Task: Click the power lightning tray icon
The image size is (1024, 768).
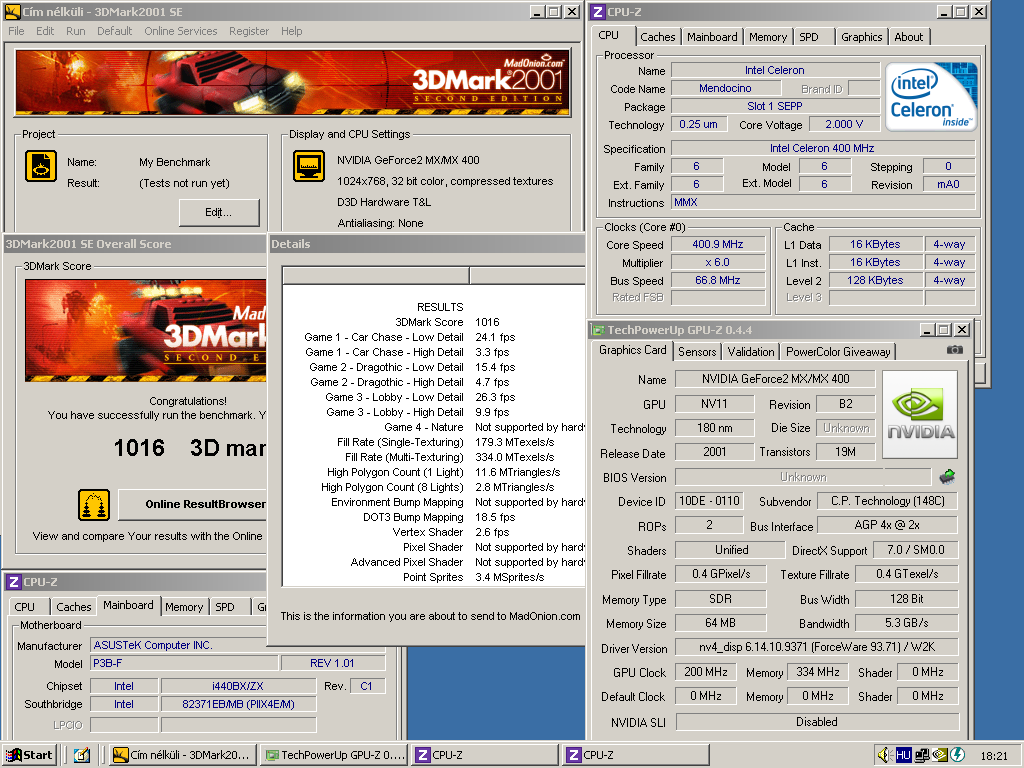Action: 957,755
